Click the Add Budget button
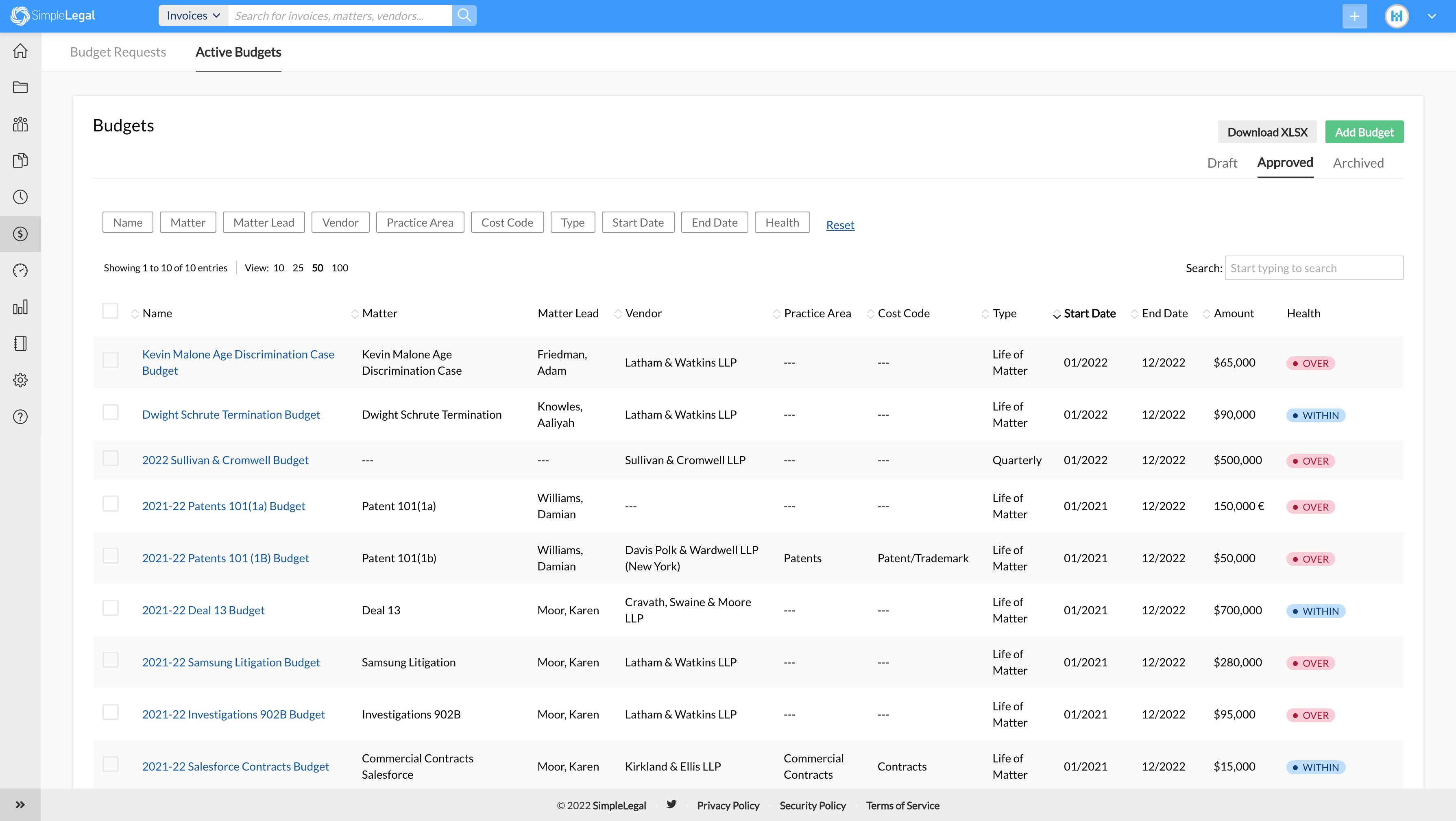The height and width of the screenshot is (821, 1456). (1364, 132)
